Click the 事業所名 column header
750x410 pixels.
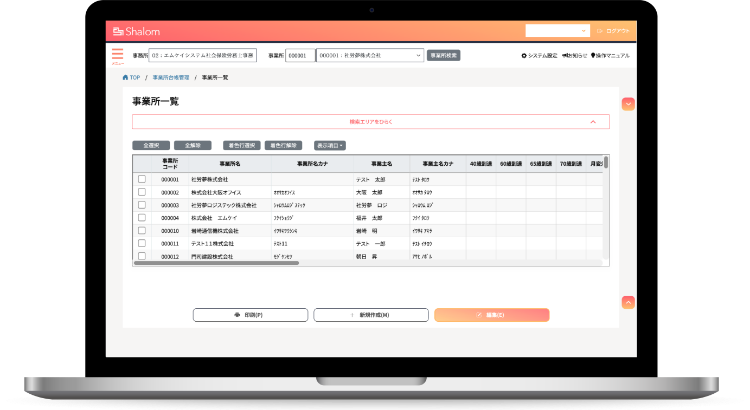pyautogui.click(x=230, y=164)
